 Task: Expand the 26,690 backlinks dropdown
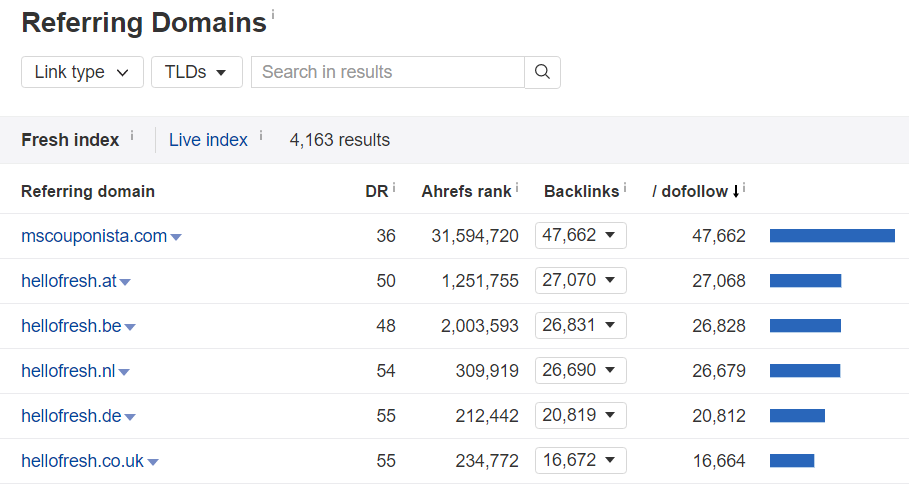point(580,370)
